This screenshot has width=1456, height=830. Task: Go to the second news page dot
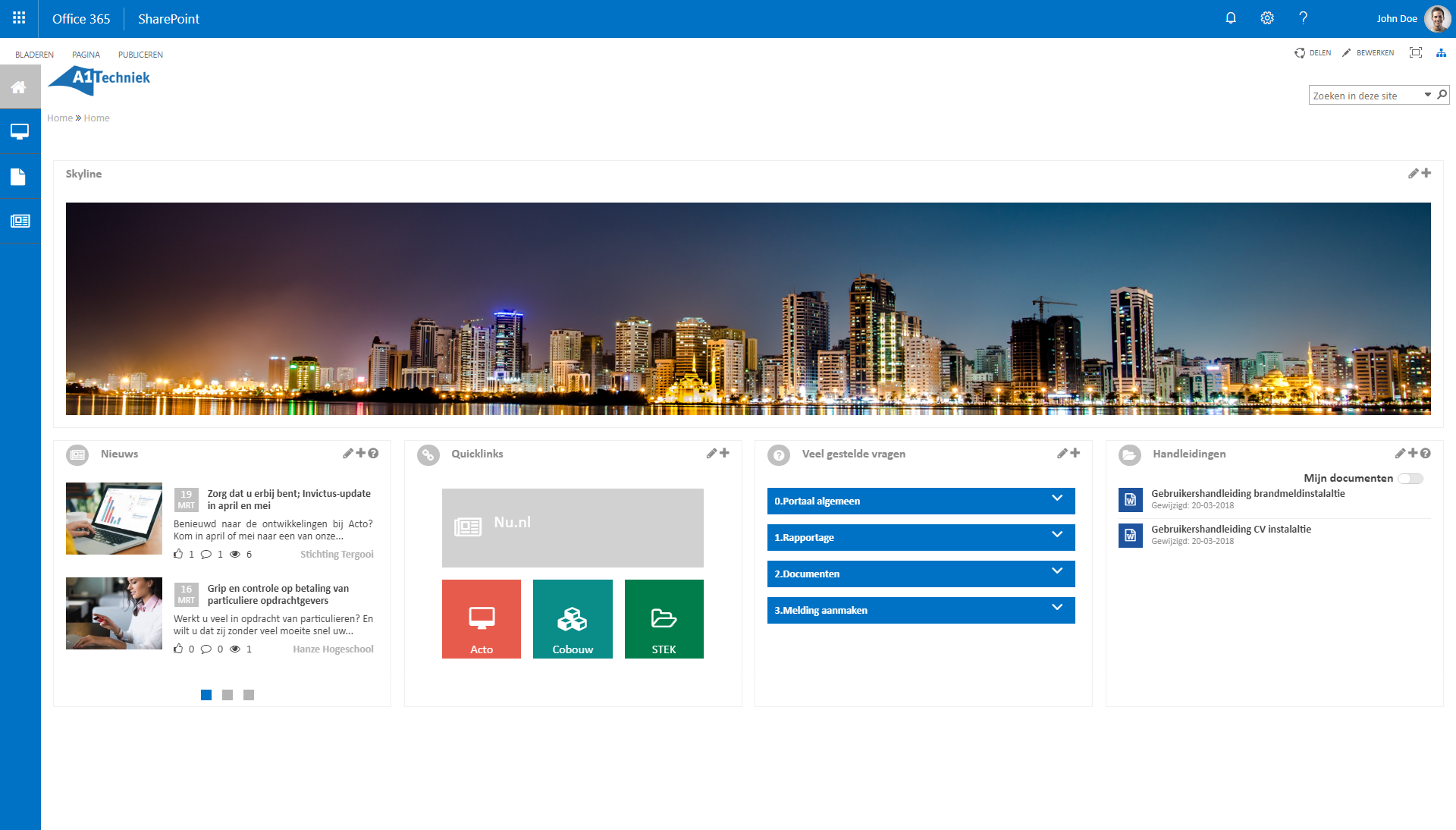[x=227, y=695]
